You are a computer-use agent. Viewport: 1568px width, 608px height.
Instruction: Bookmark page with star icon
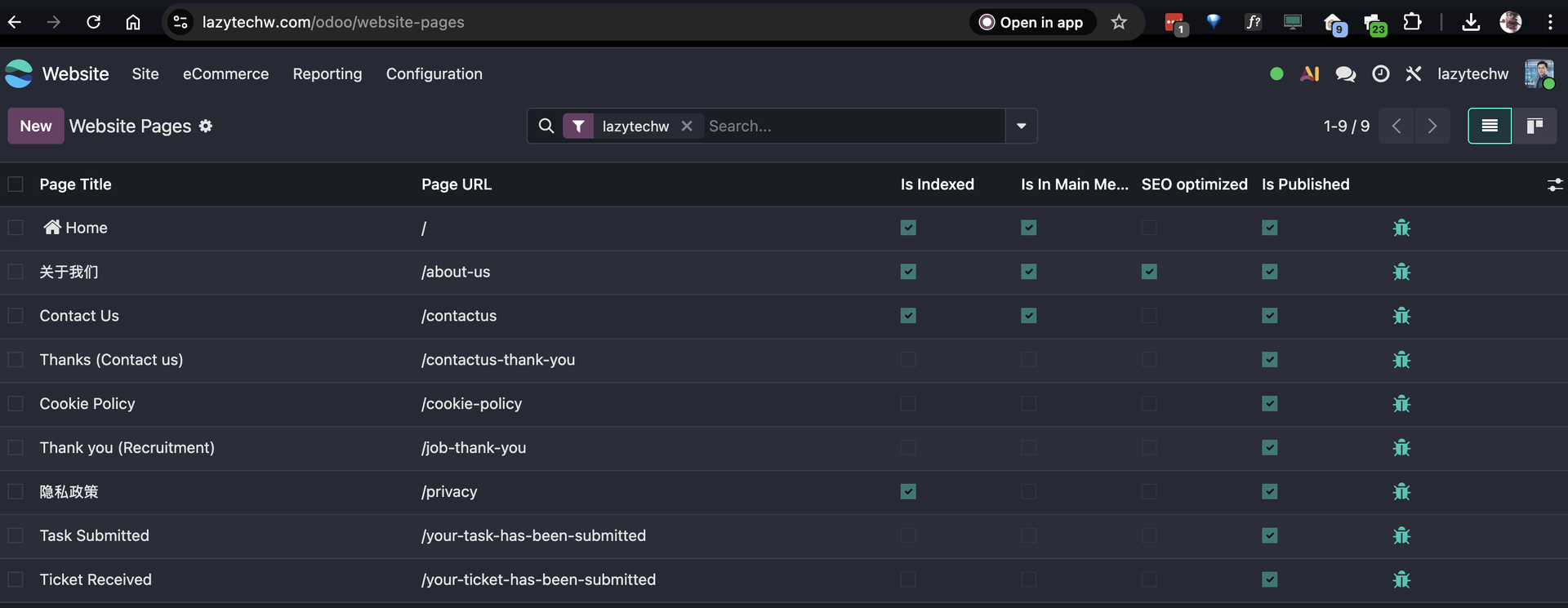click(x=1119, y=22)
